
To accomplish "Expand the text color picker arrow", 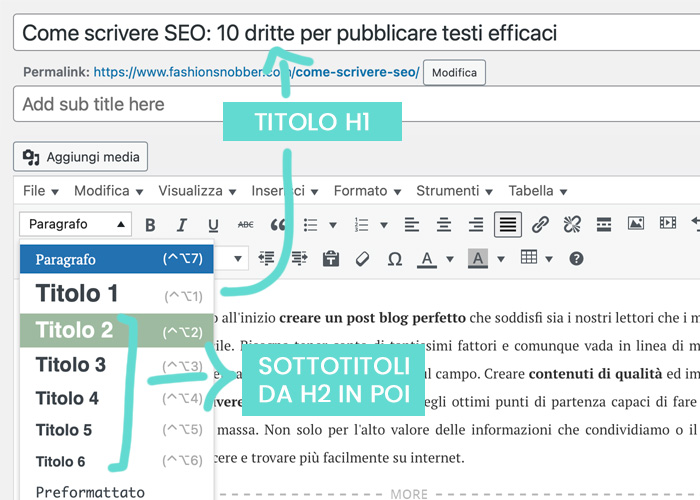I will pos(450,259).
